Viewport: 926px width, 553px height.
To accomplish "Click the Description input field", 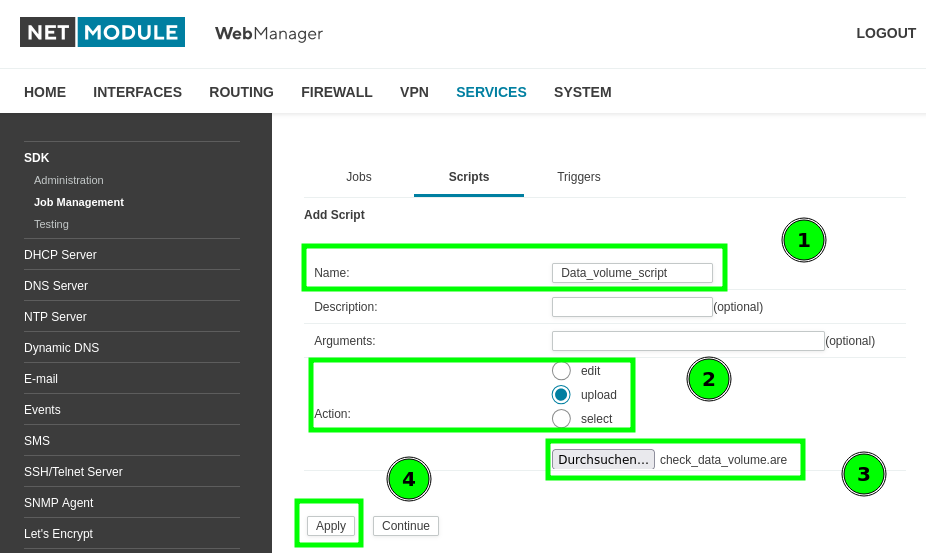I will pos(632,307).
